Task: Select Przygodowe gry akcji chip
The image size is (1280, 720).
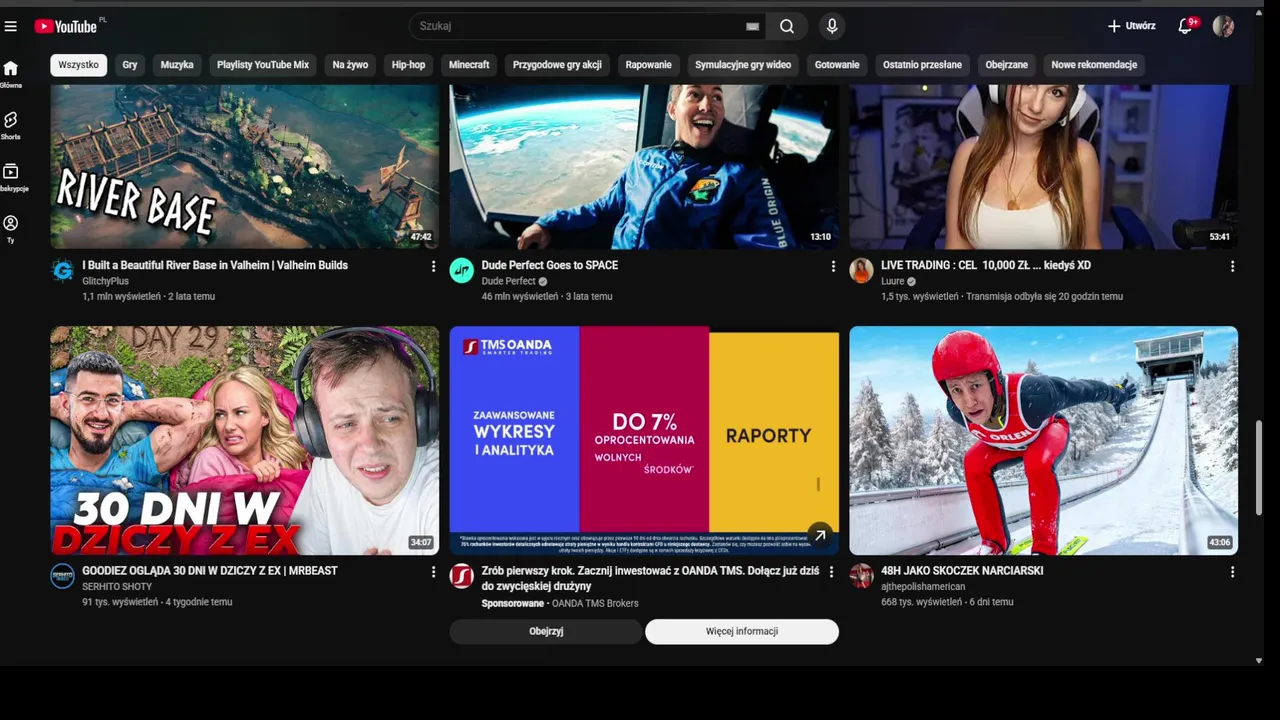Action: pos(557,65)
